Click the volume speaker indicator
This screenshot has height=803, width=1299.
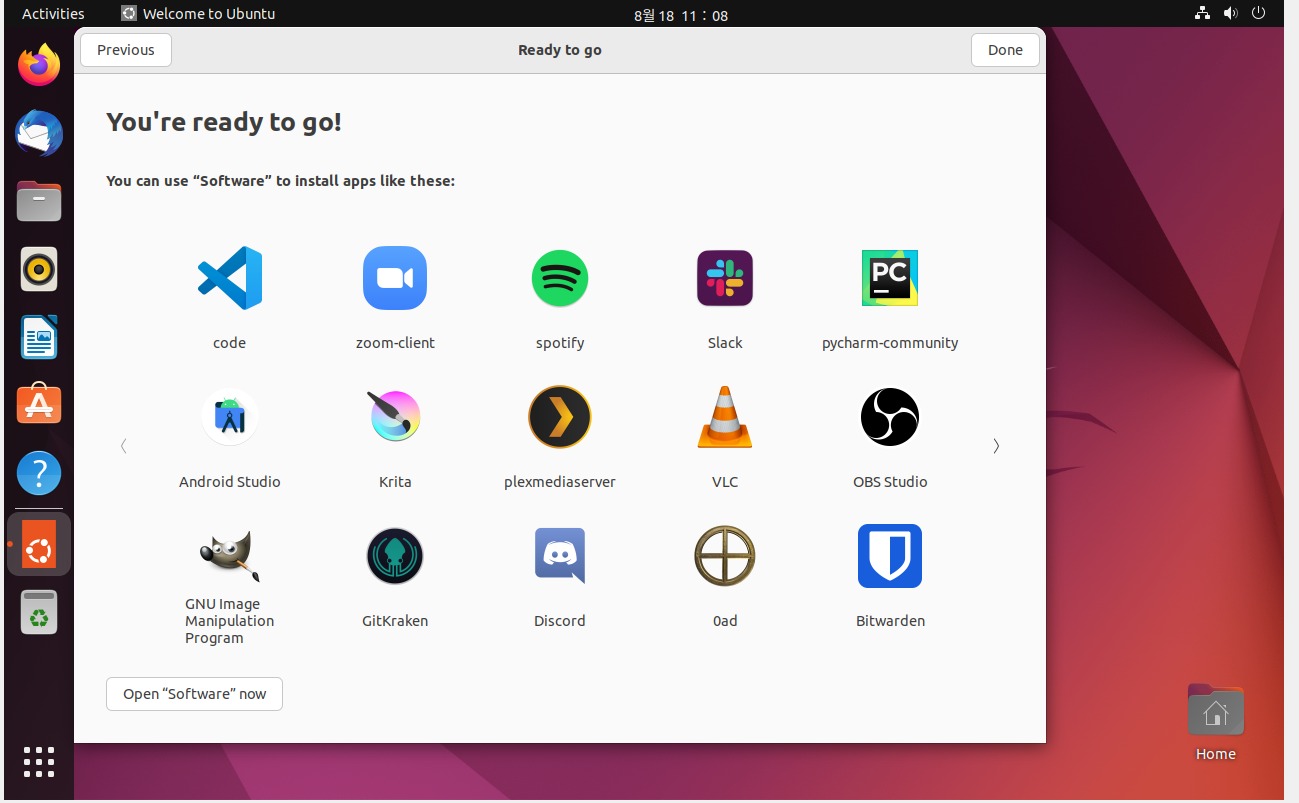pos(1230,14)
